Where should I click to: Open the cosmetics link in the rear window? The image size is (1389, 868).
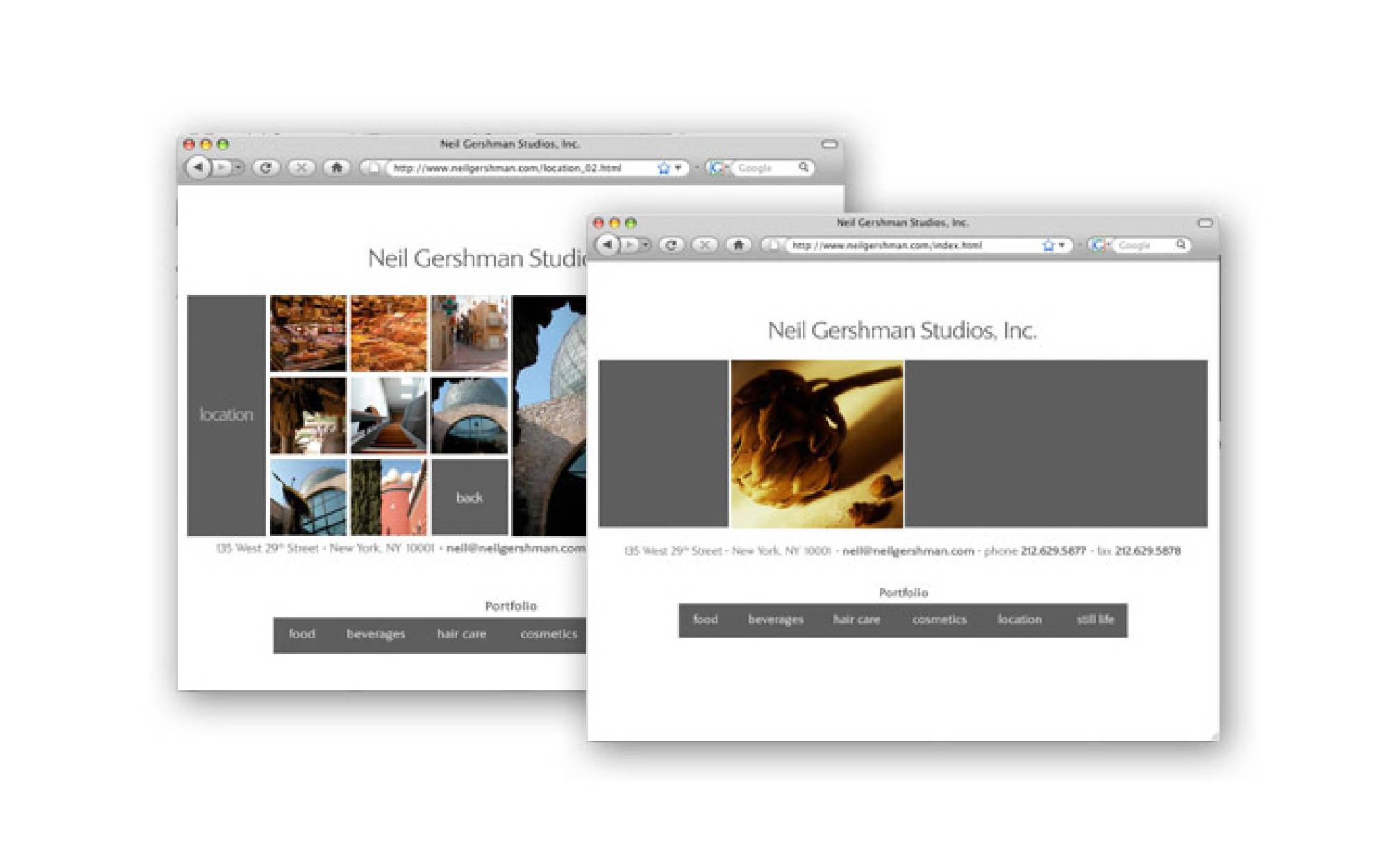(549, 634)
